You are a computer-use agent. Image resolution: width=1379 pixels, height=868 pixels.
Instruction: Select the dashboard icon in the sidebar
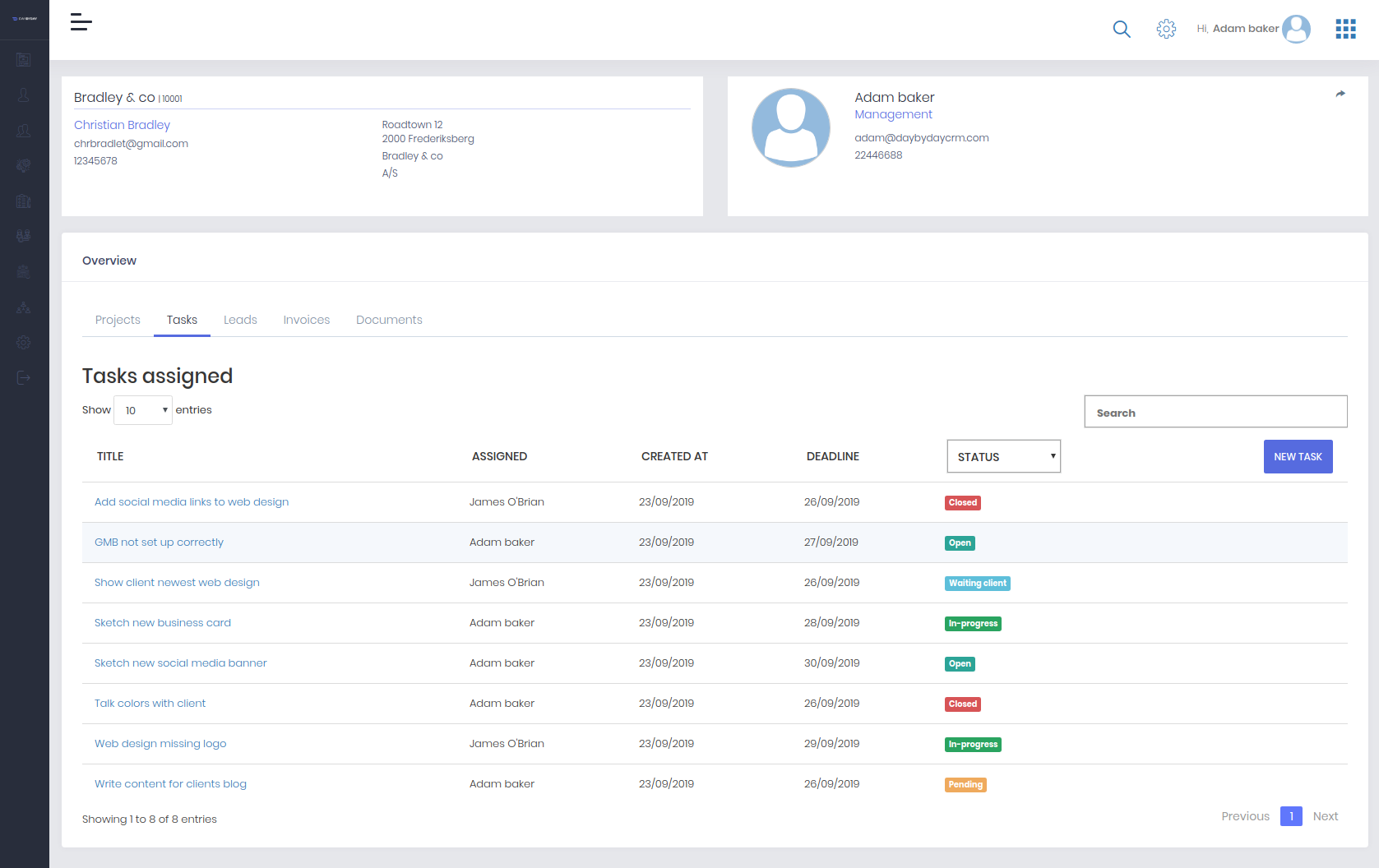[x=23, y=58]
